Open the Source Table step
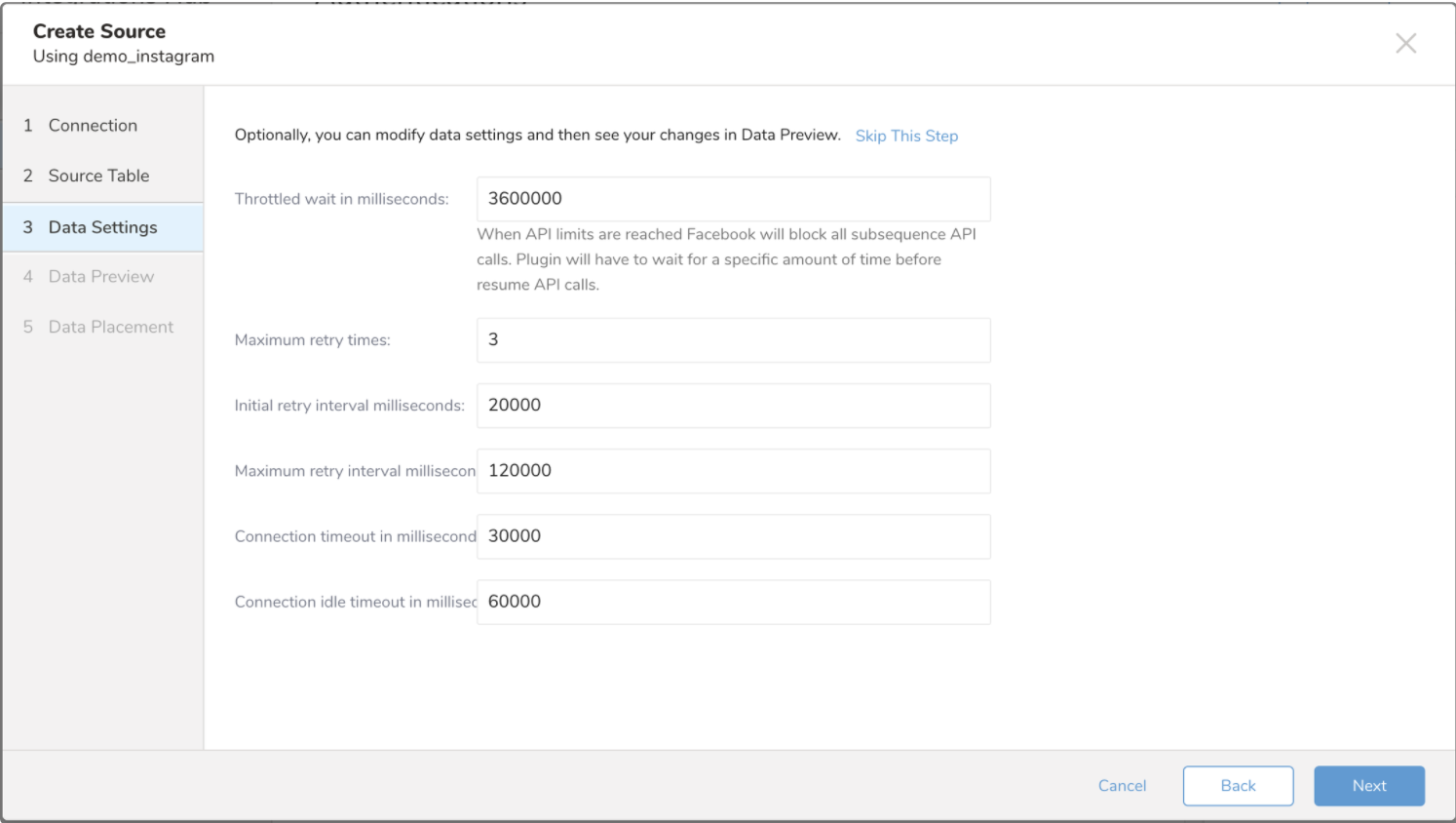The image size is (1456, 823). click(98, 176)
